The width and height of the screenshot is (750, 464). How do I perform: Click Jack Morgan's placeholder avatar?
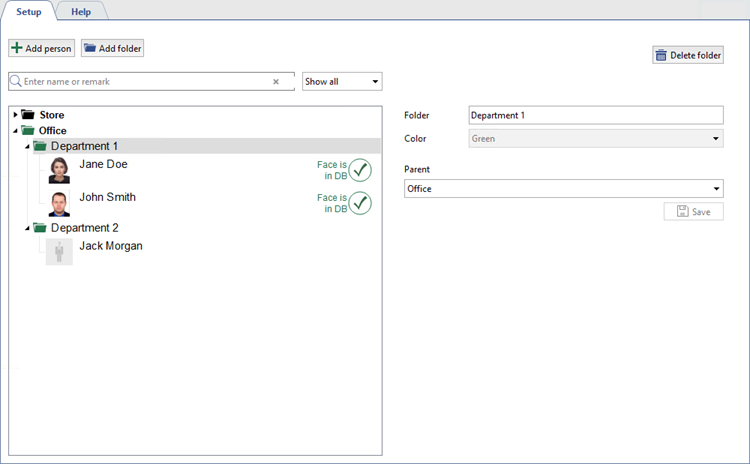(x=59, y=251)
